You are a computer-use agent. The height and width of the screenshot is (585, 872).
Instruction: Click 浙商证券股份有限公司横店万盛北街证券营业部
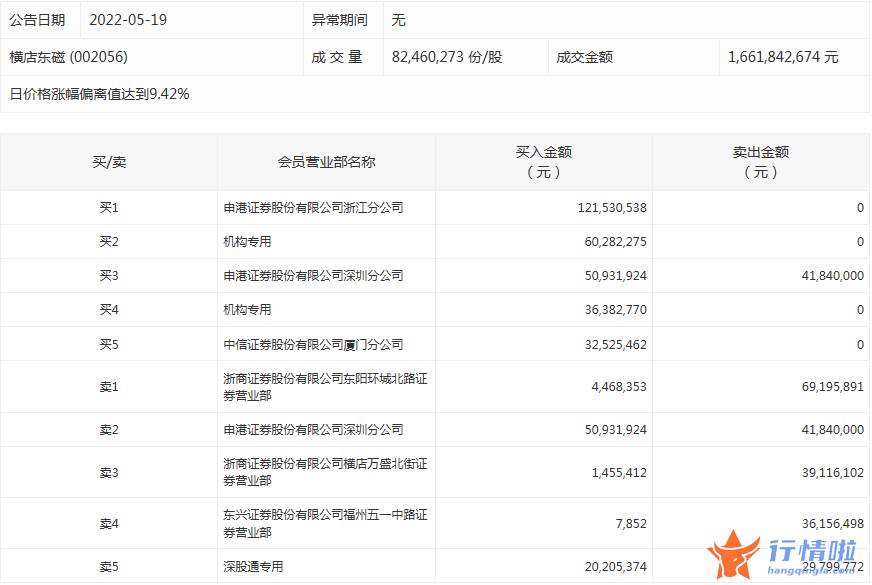click(x=325, y=472)
